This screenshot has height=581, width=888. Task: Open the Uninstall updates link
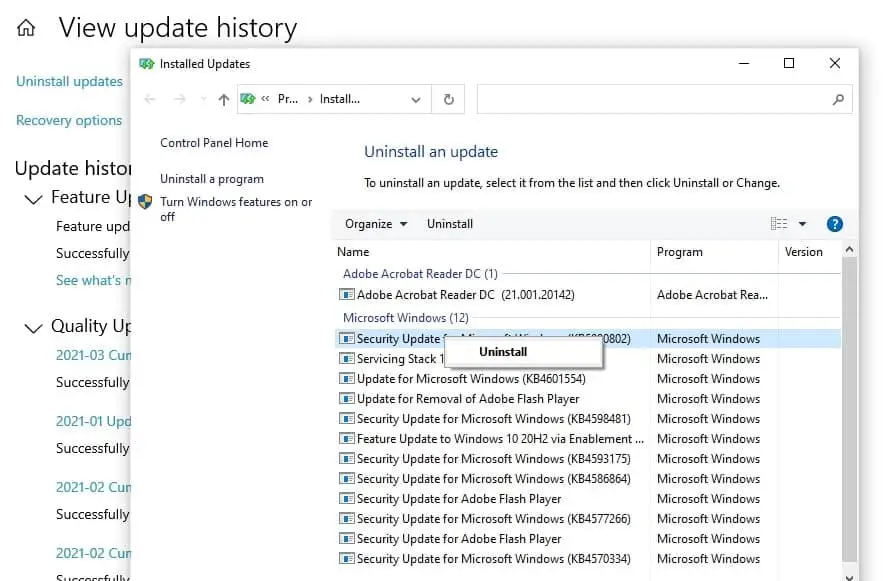pos(69,81)
